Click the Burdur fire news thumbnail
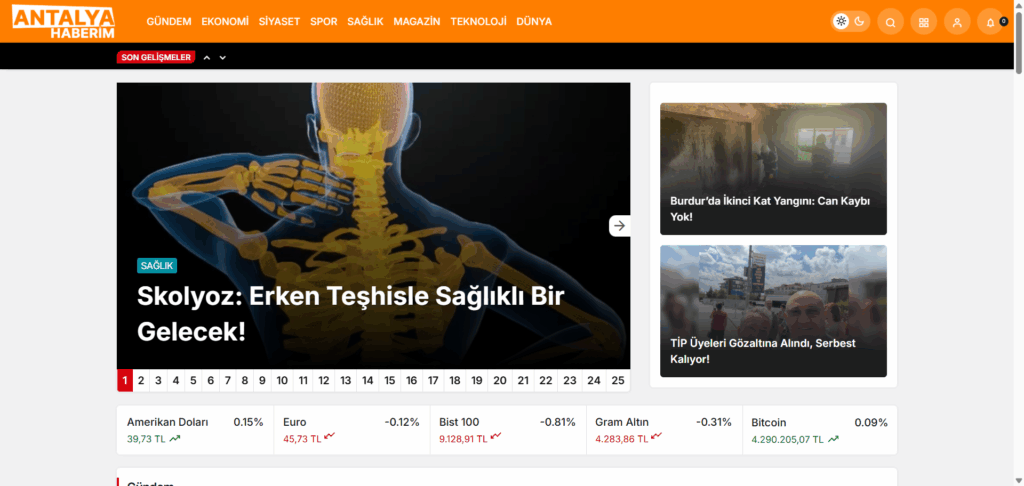Viewport: 1024px width, 486px height. pyautogui.click(x=773, y=169)
